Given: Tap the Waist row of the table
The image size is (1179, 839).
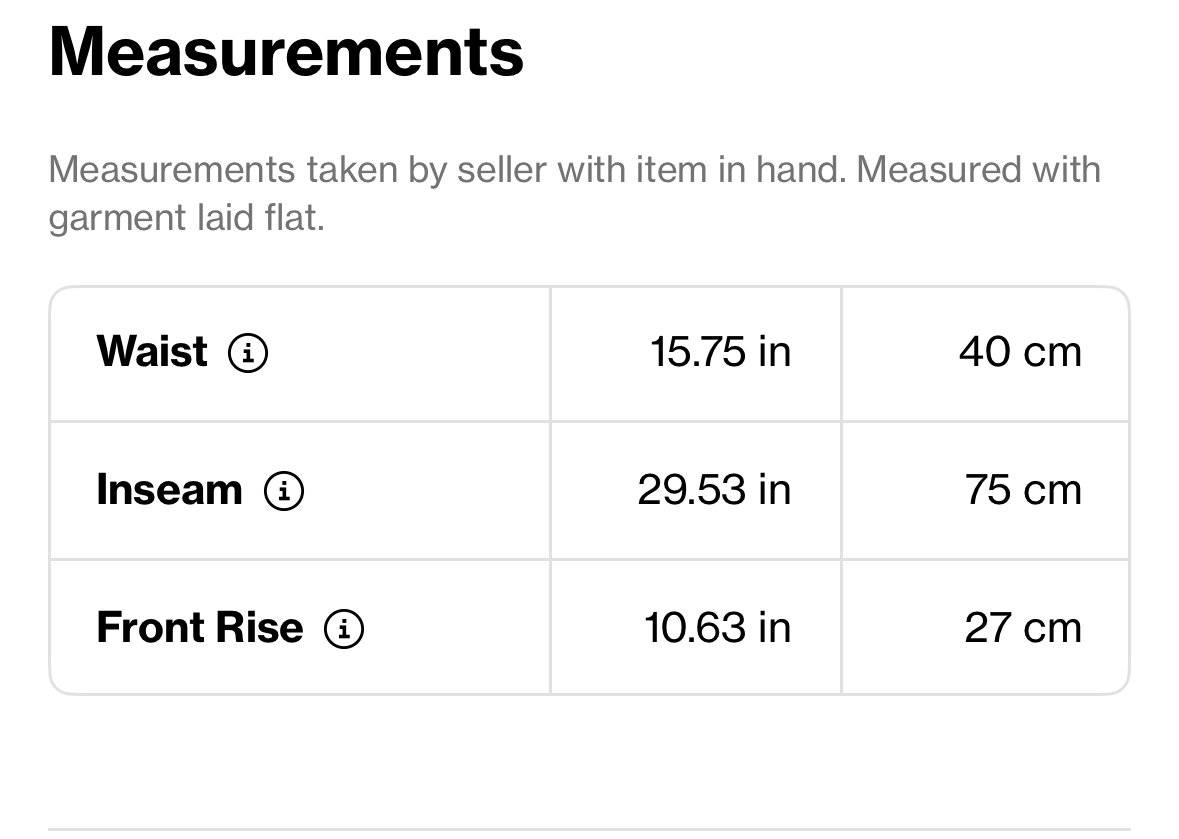Looking at the screenshot, I should pyautogui.click(x=590, y=354).
